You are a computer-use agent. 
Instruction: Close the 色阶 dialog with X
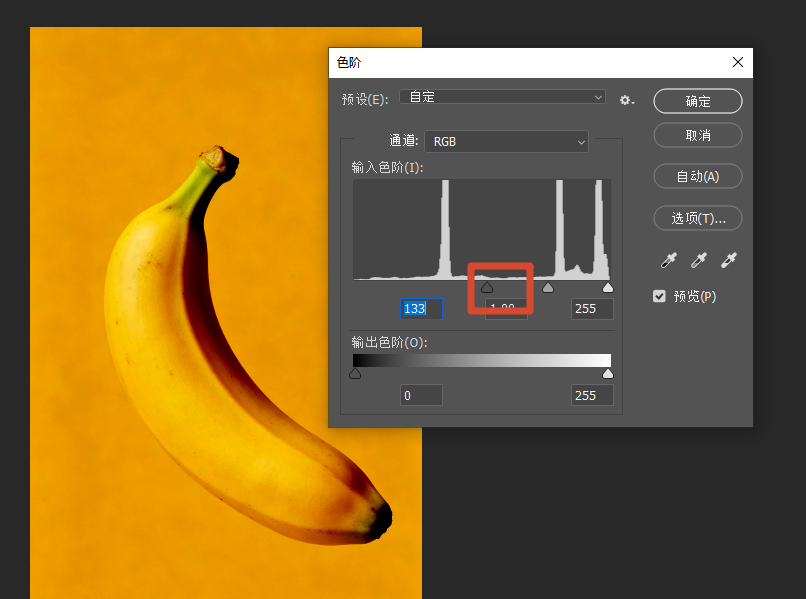coord(738,62)
